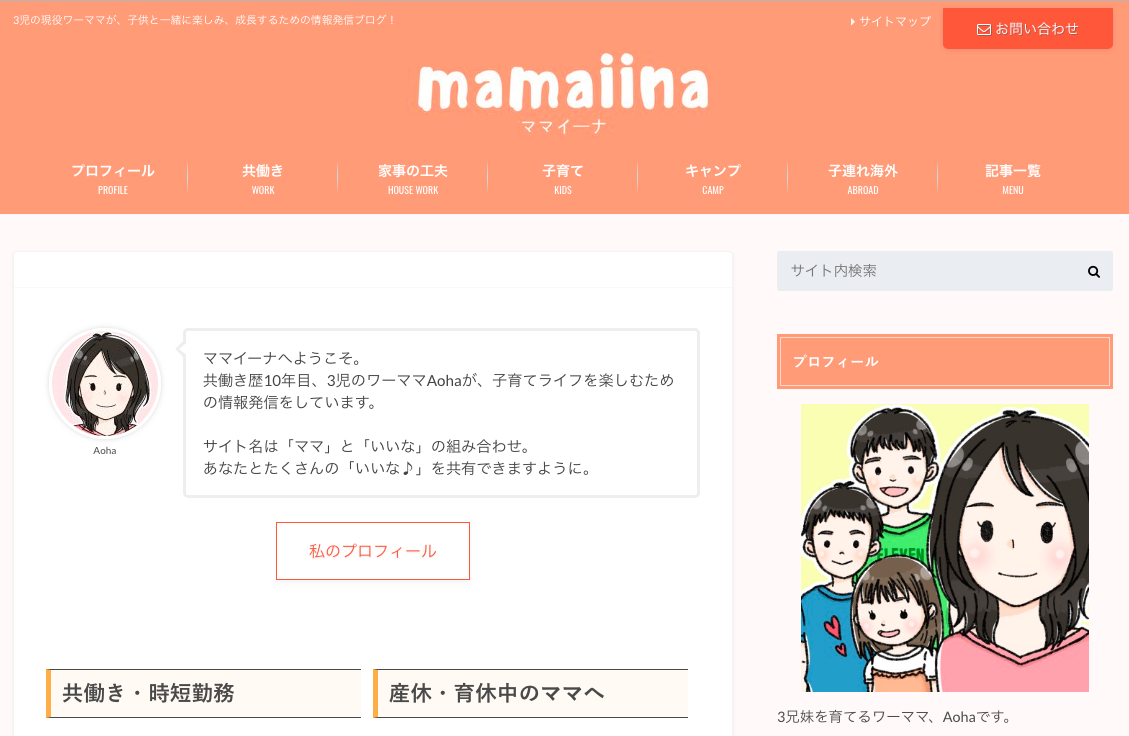Follow the サイトマップ link
This screenshot has width=1129, height=736.
click(891, 22)
